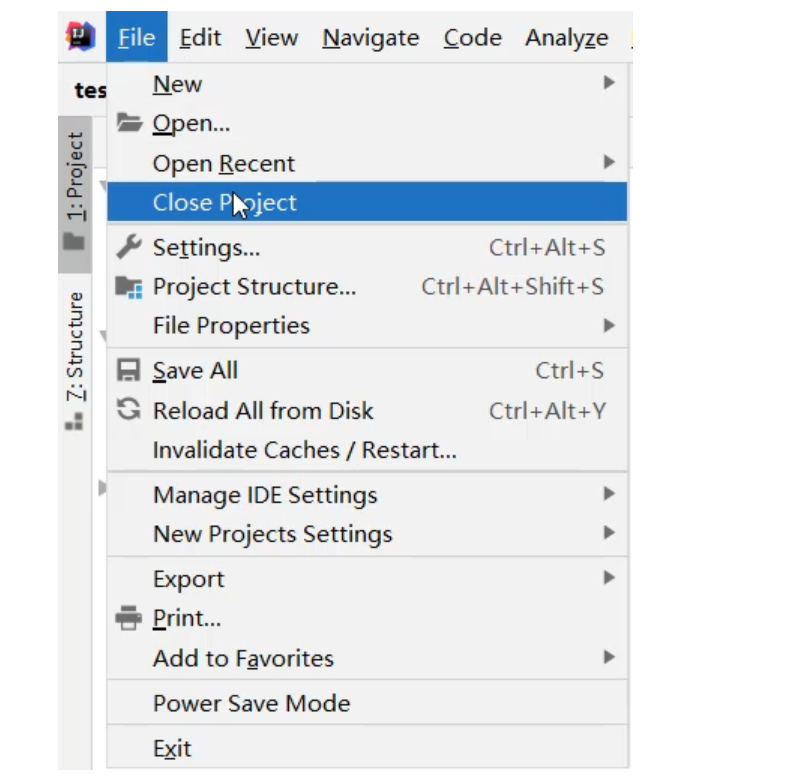
Task: Open the 1: Project side tab
Action: coord(76,177)
